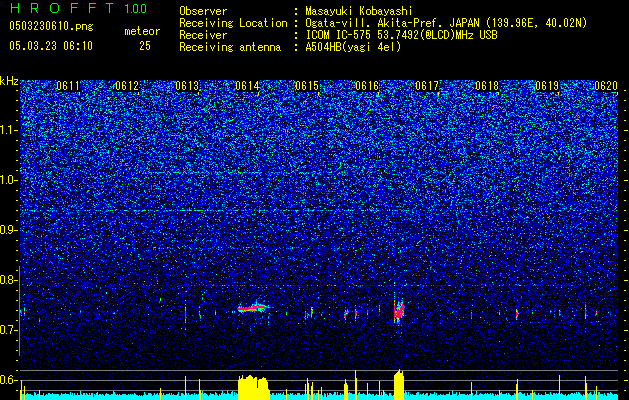Click the 0618 time marker

point(487,86)
